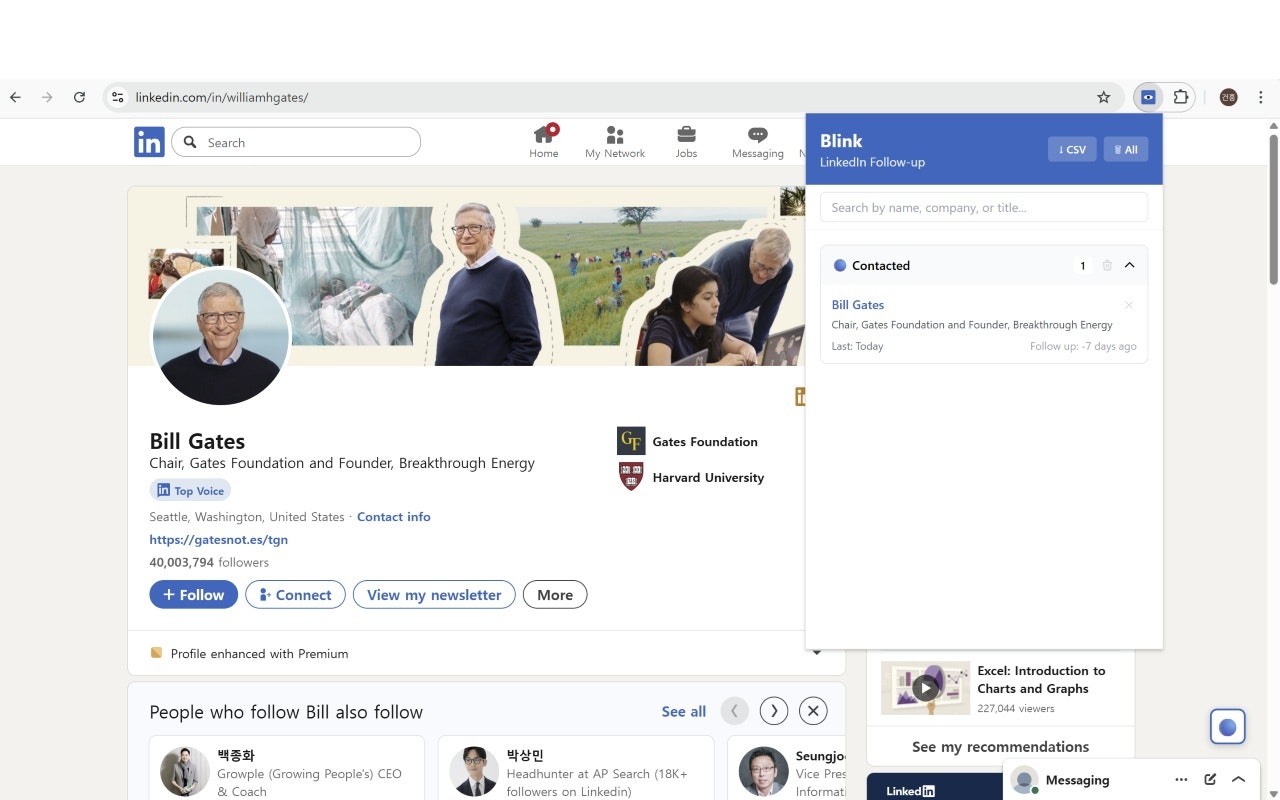Click next arrow in also-follow carousel
Screen dimensions: 1280x800
[774, 711]
